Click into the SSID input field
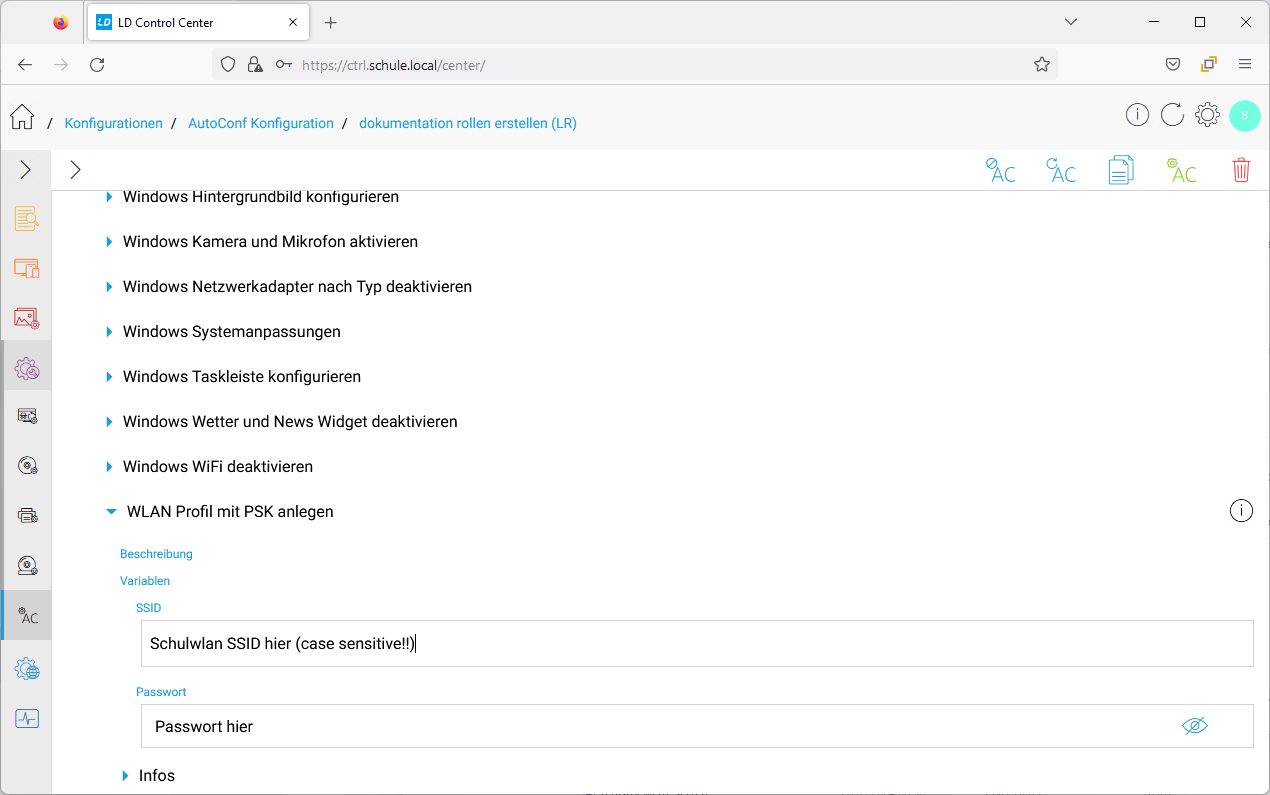 (697, 643)
